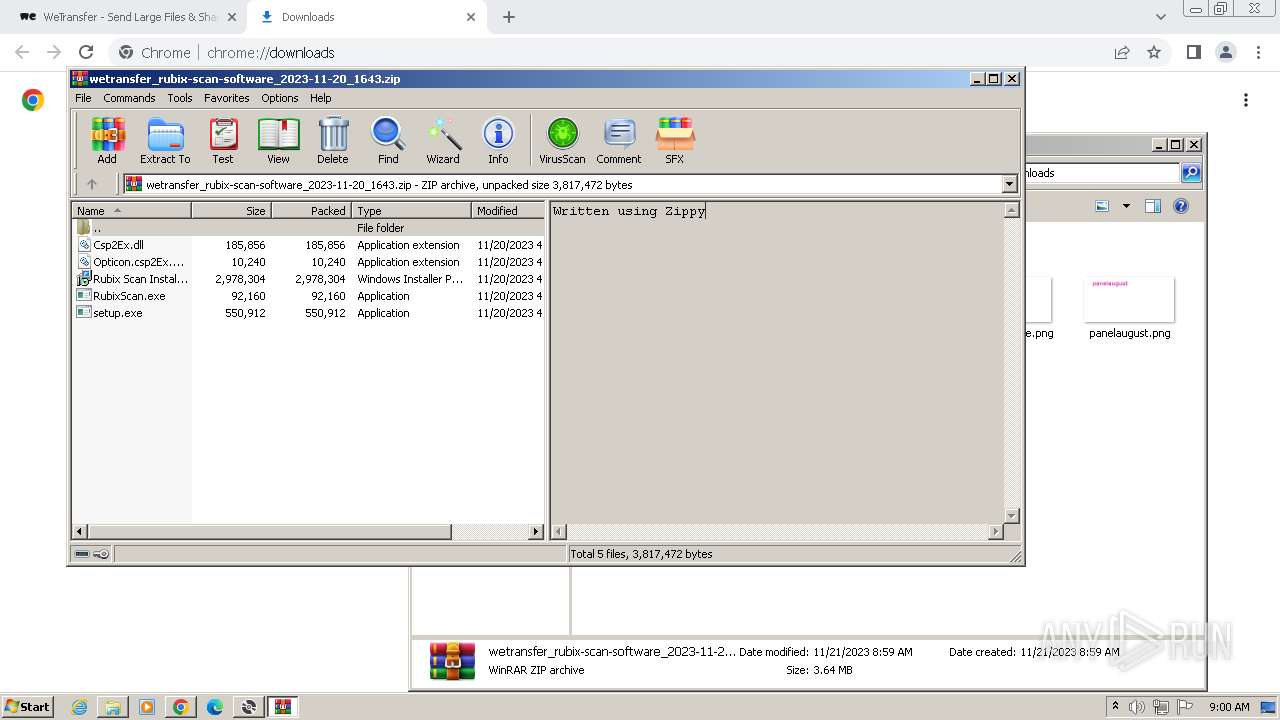Click the drive/key status icon in status bar

(x=92, y=554)
